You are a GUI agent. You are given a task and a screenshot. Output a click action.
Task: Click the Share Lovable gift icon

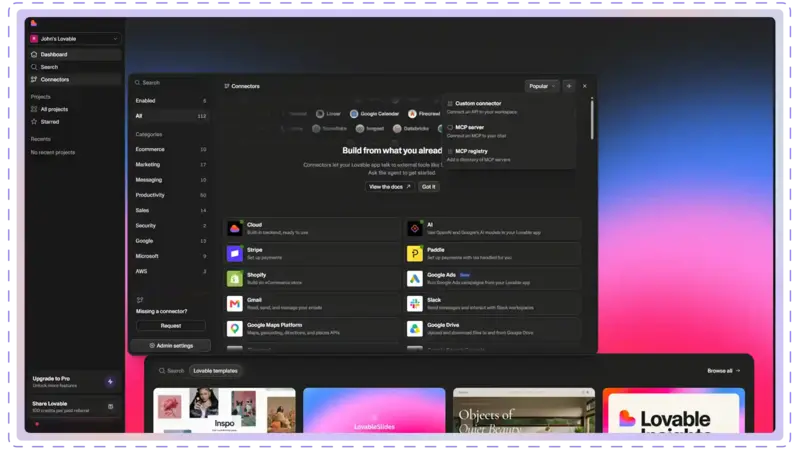point(111,407)
